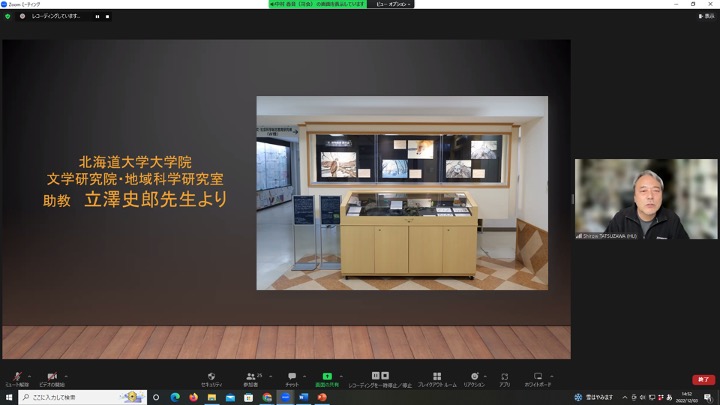Expand share screen options arrow
Viewport: 720px width, 405px height.
[x=341, y=376]
